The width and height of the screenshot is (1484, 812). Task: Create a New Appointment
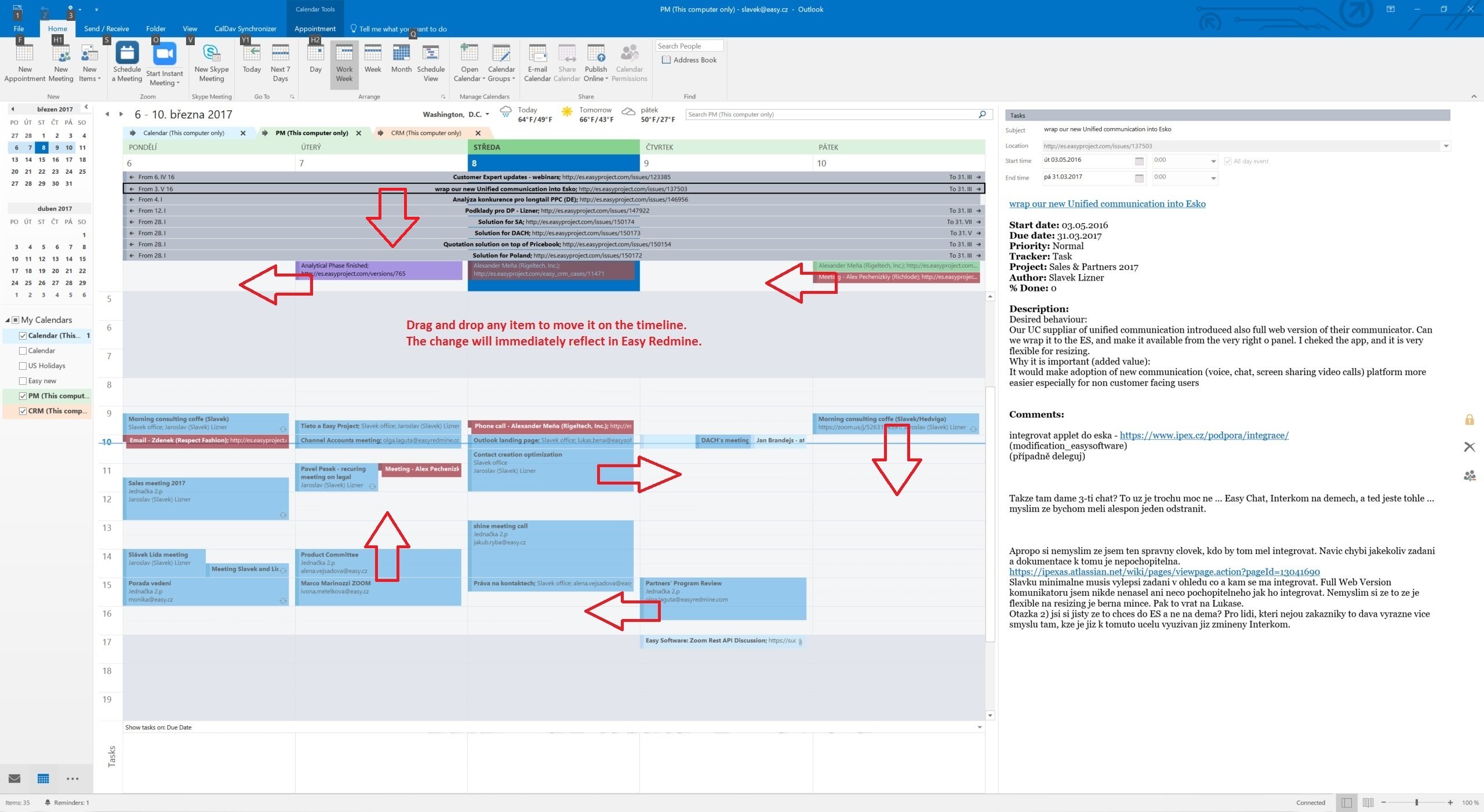pyautogui.click(x=24, y=61)
